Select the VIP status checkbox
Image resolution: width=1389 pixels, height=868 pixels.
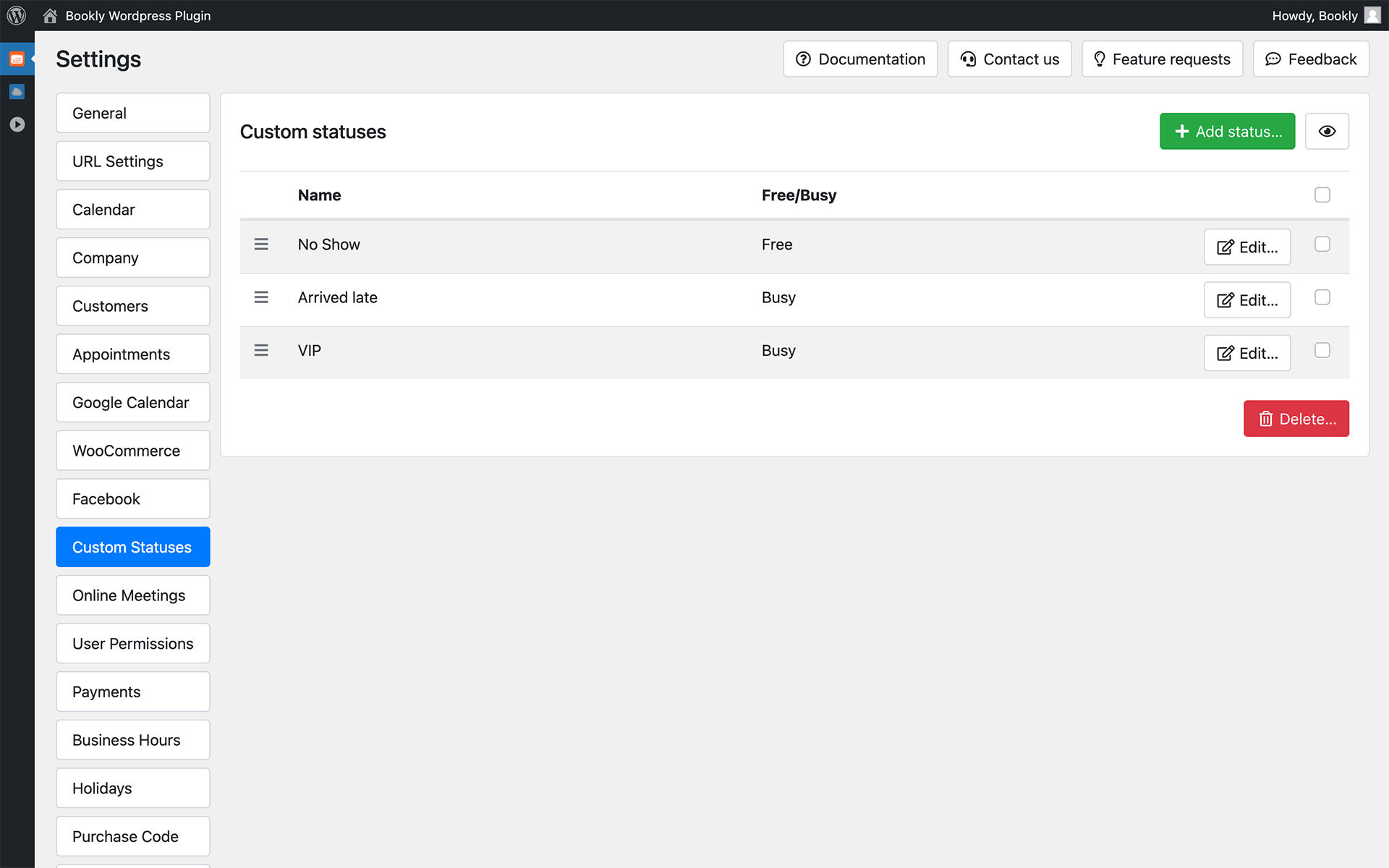(x=1322, y=350)
